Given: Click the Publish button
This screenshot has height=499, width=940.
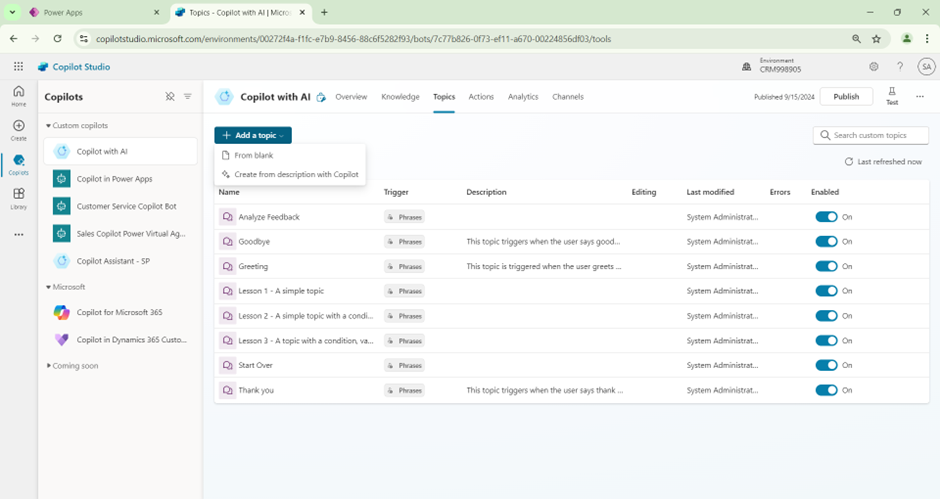Looking at the screenshot, I should [846, 97].
